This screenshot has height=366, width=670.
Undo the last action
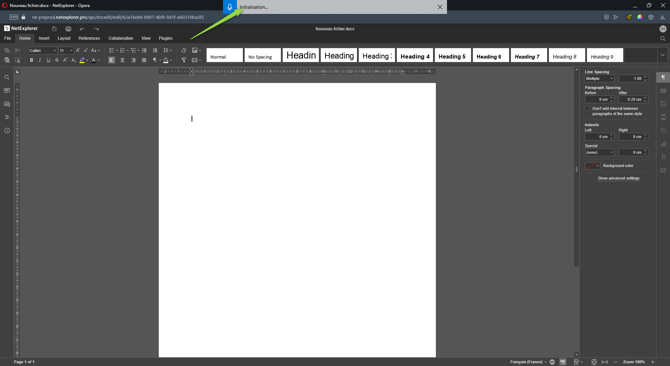[82, 29]
